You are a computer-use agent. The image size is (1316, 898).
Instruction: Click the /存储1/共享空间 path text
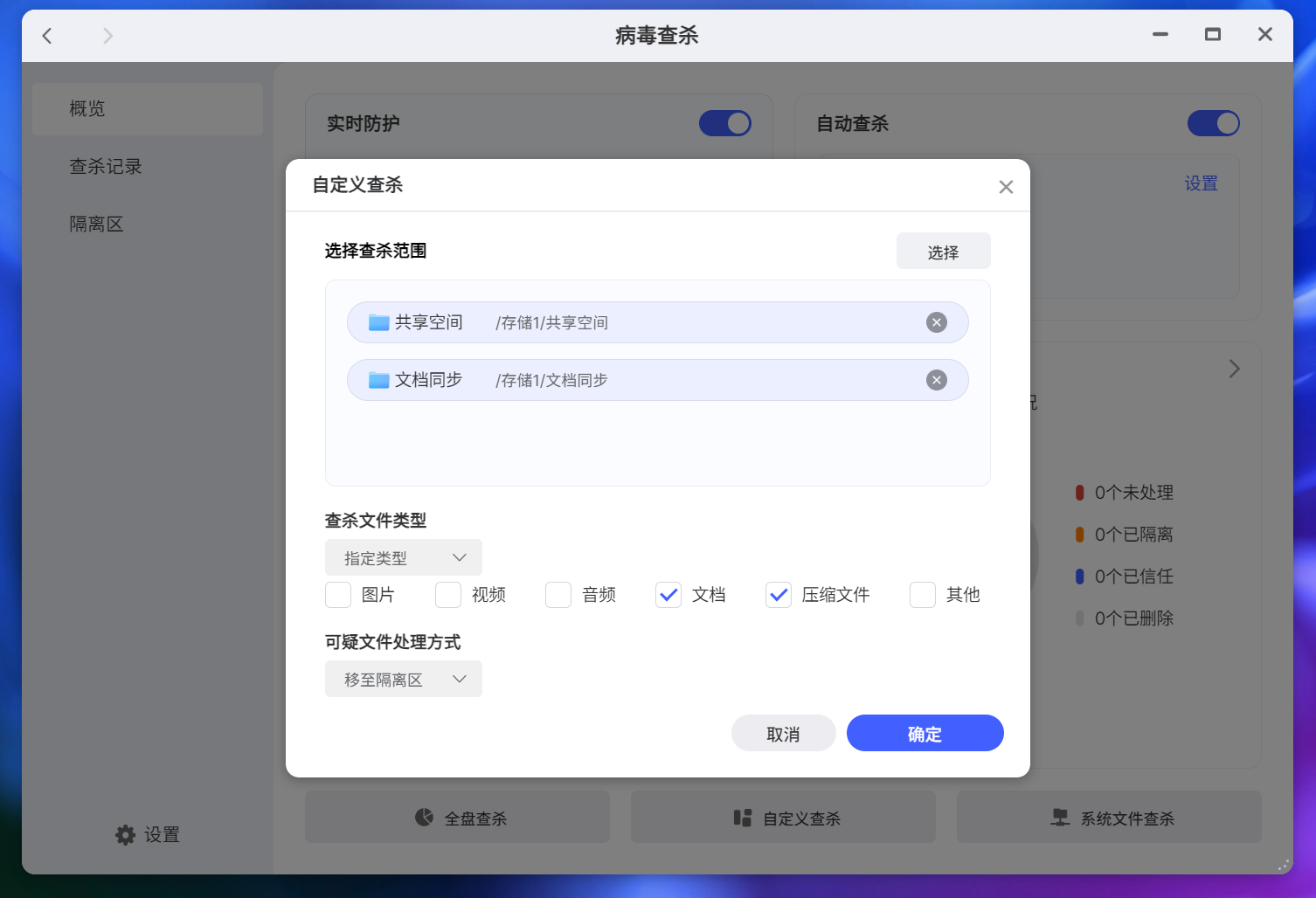coord(551,323)
